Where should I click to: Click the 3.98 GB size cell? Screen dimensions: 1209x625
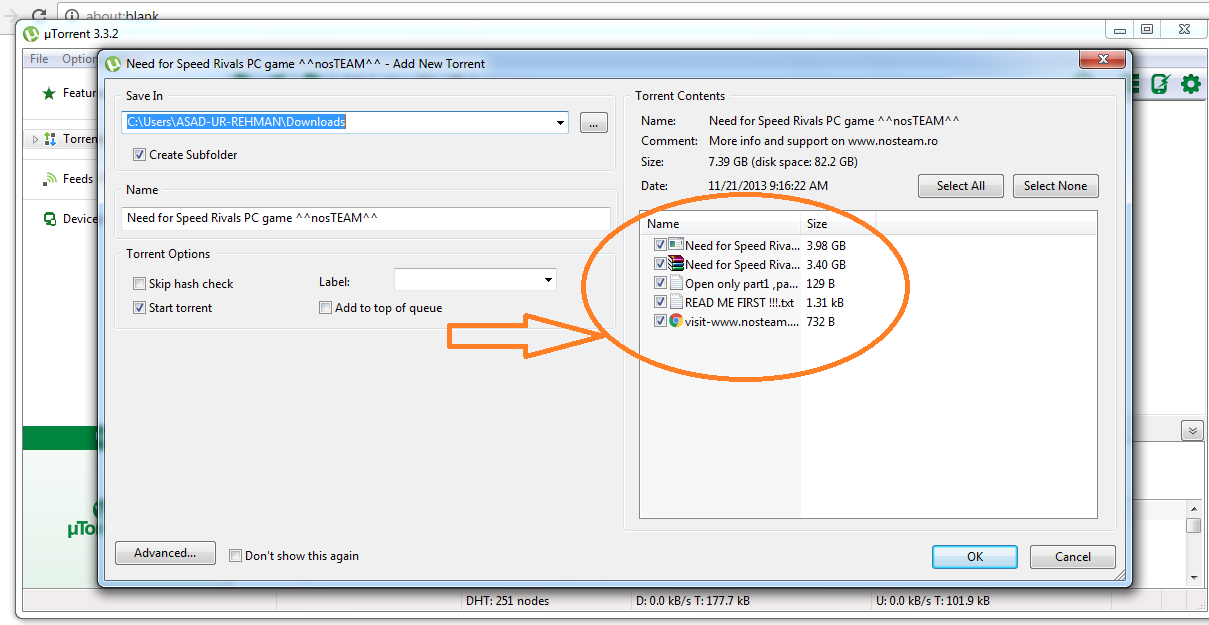tap(826, 245)
